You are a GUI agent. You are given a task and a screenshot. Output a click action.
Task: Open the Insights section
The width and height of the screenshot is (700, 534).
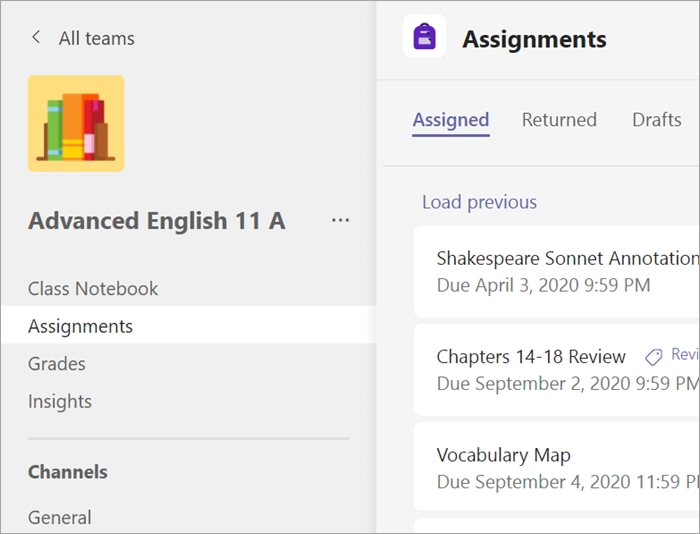click(x=60, y=401)
